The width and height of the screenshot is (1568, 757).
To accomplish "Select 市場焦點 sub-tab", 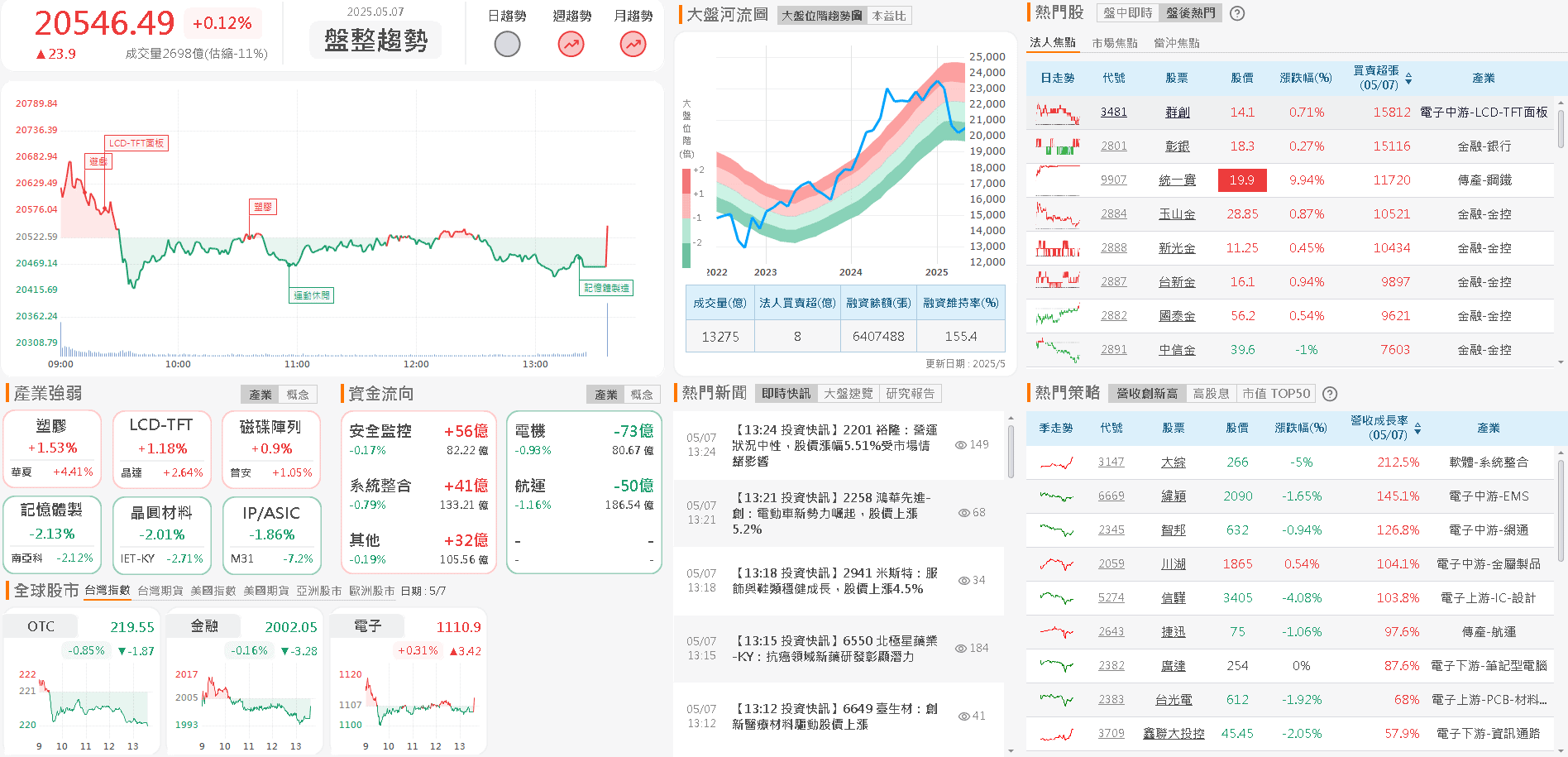I will (x=1115, y=43).
